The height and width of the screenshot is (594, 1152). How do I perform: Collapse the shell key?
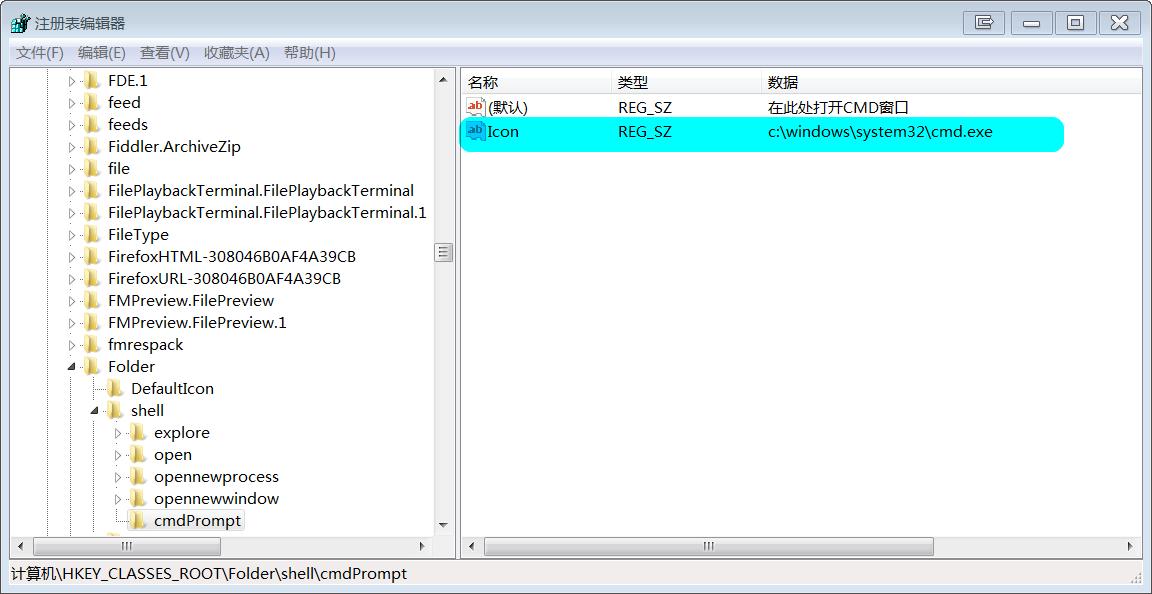pos(95,411)
